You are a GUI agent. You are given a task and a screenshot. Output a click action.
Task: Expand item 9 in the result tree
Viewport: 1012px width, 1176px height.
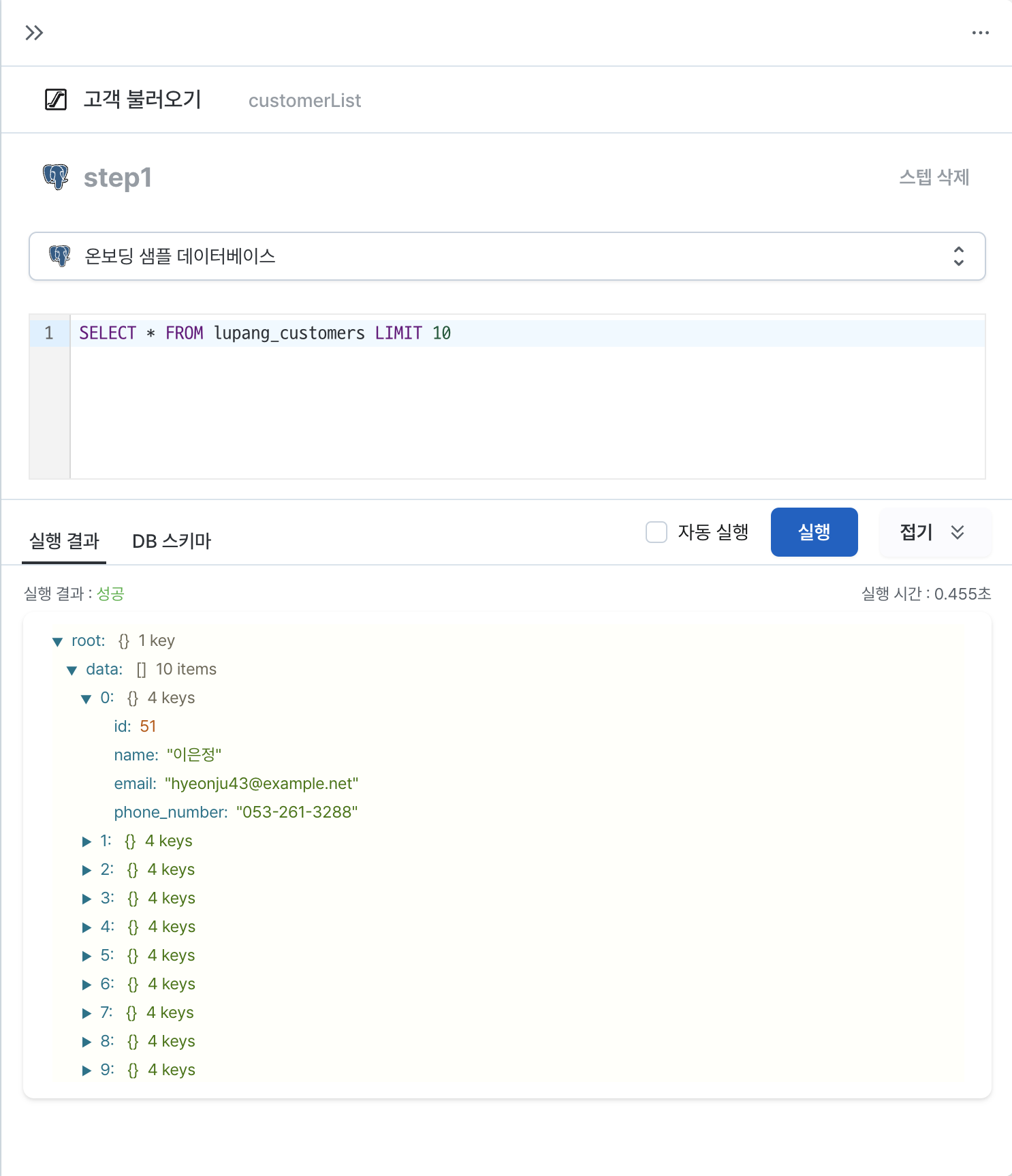[86, 1070]
